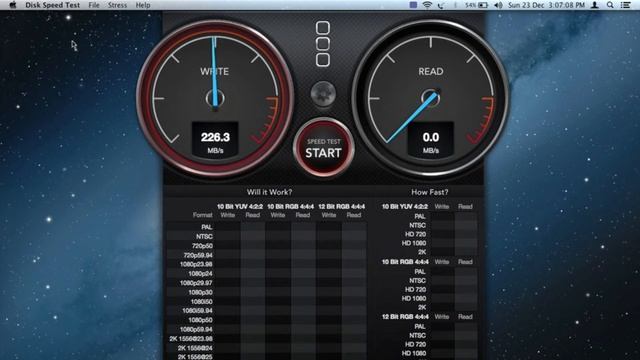Click "10 Bit RGB 4:4:4" header in Will it Work

[x=291, y=207]
